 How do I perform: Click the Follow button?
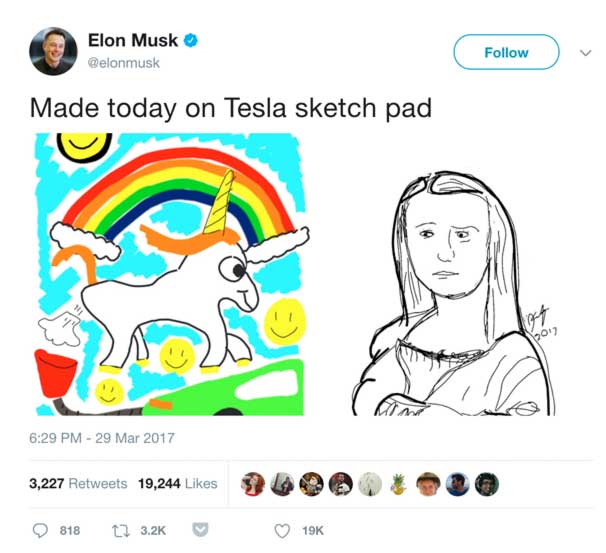506,52
